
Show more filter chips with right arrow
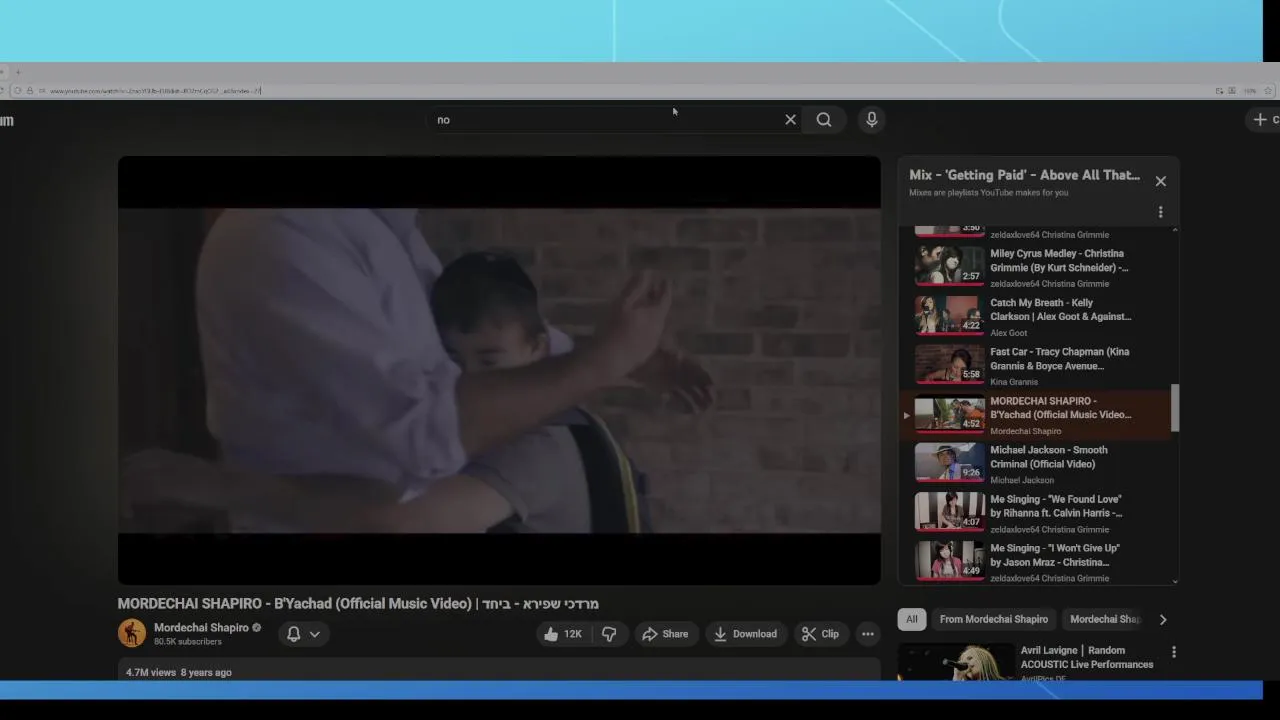(1163, 619)
